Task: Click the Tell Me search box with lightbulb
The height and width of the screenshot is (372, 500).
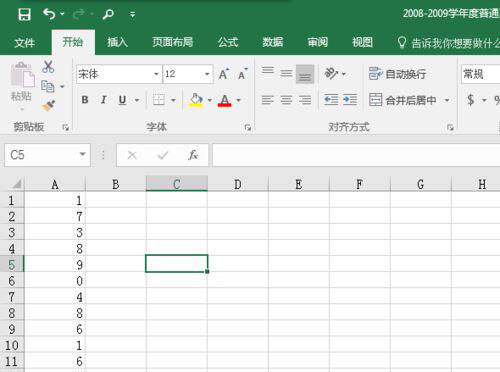Action: coord(448,43)
